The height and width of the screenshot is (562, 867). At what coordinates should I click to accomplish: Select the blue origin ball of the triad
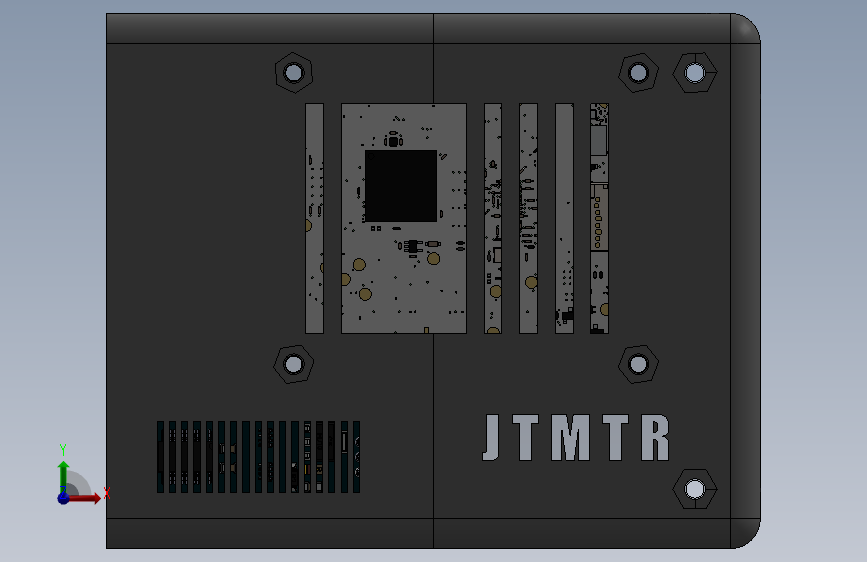pos(64,498)
